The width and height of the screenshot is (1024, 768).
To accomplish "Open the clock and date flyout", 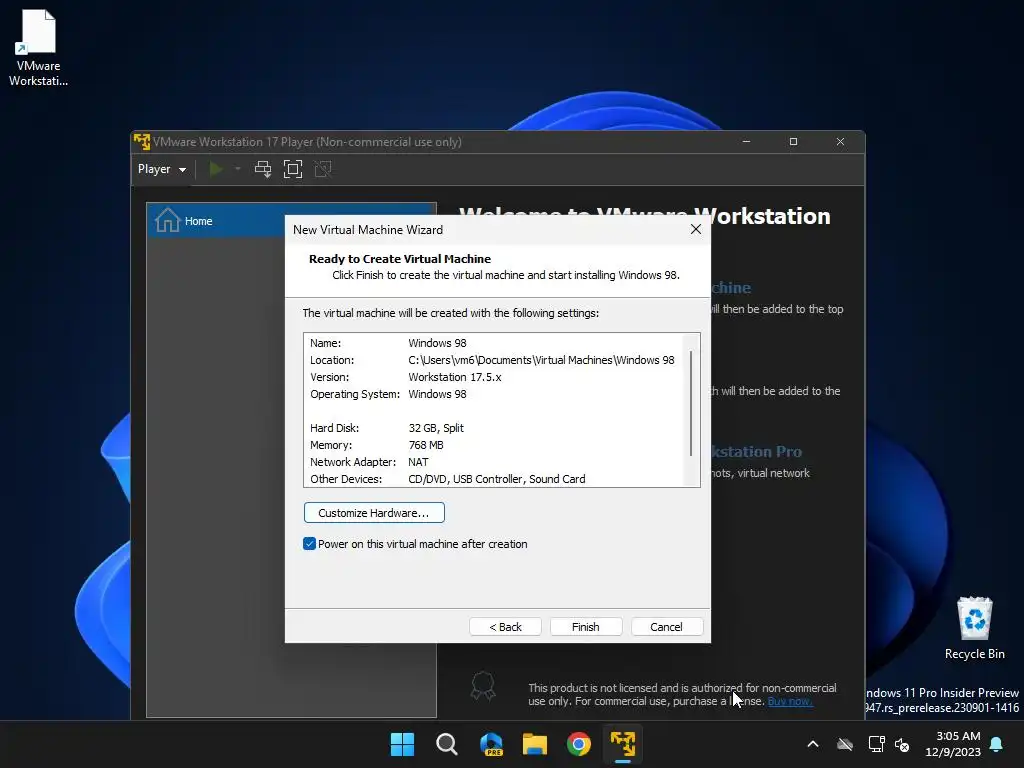I will click(953, 744).
